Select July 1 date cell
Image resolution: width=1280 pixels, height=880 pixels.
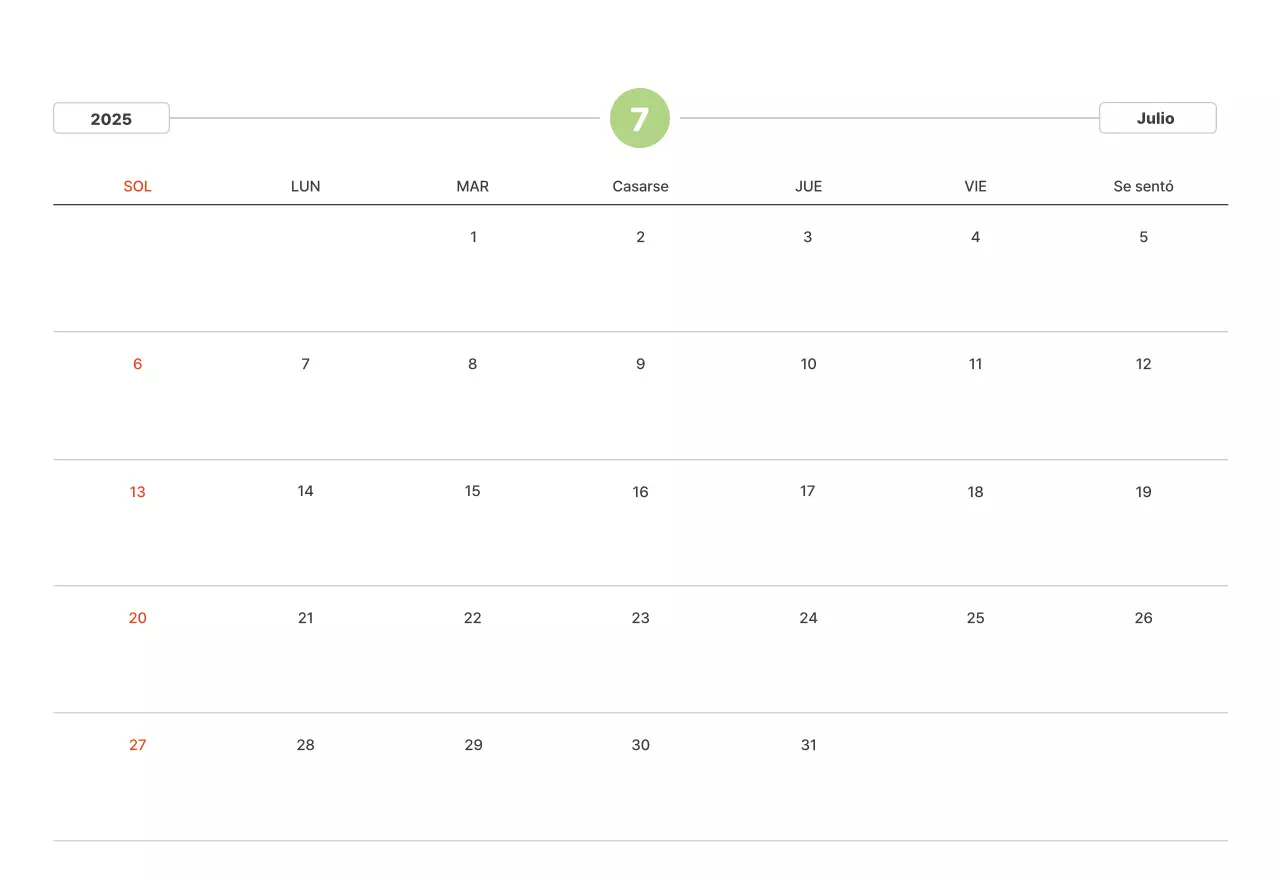tap(473, 237)
